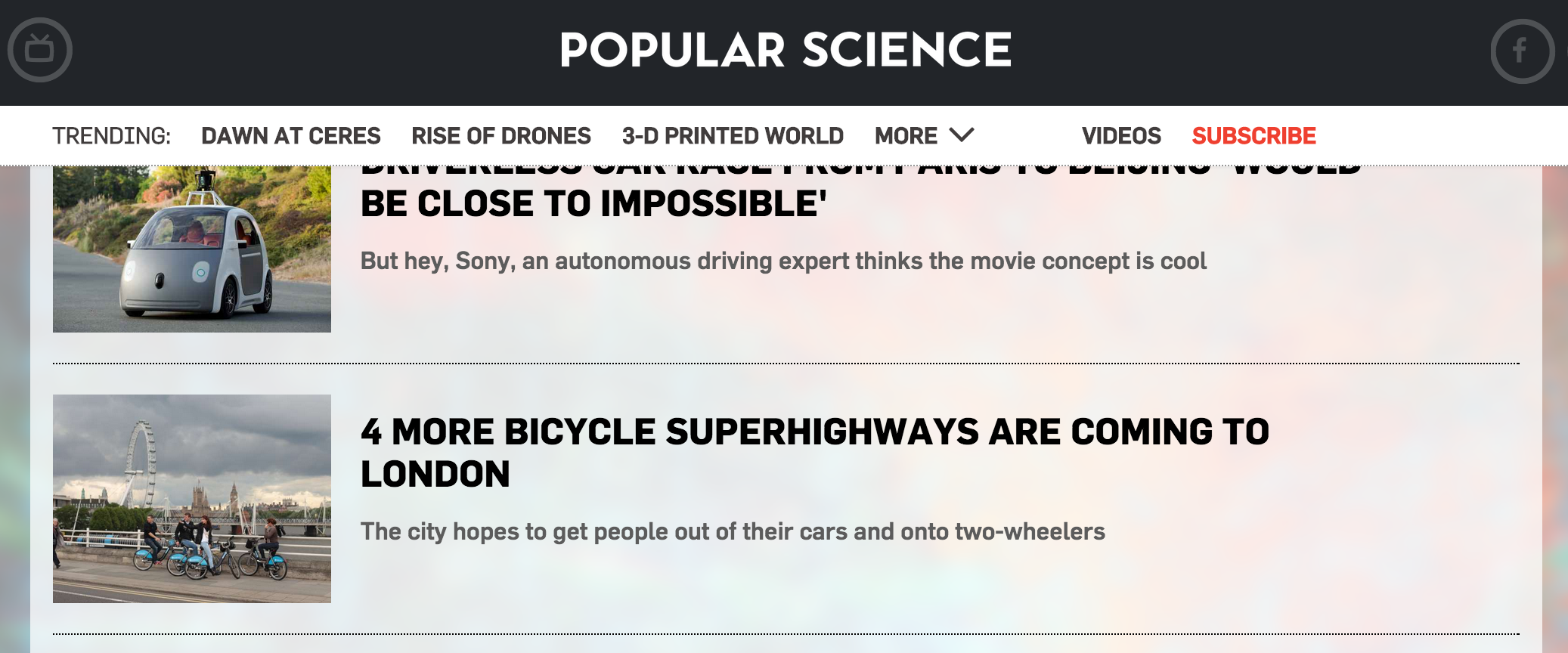
Task: Click the blurred left page margin
Action: (x=14, y=408)
